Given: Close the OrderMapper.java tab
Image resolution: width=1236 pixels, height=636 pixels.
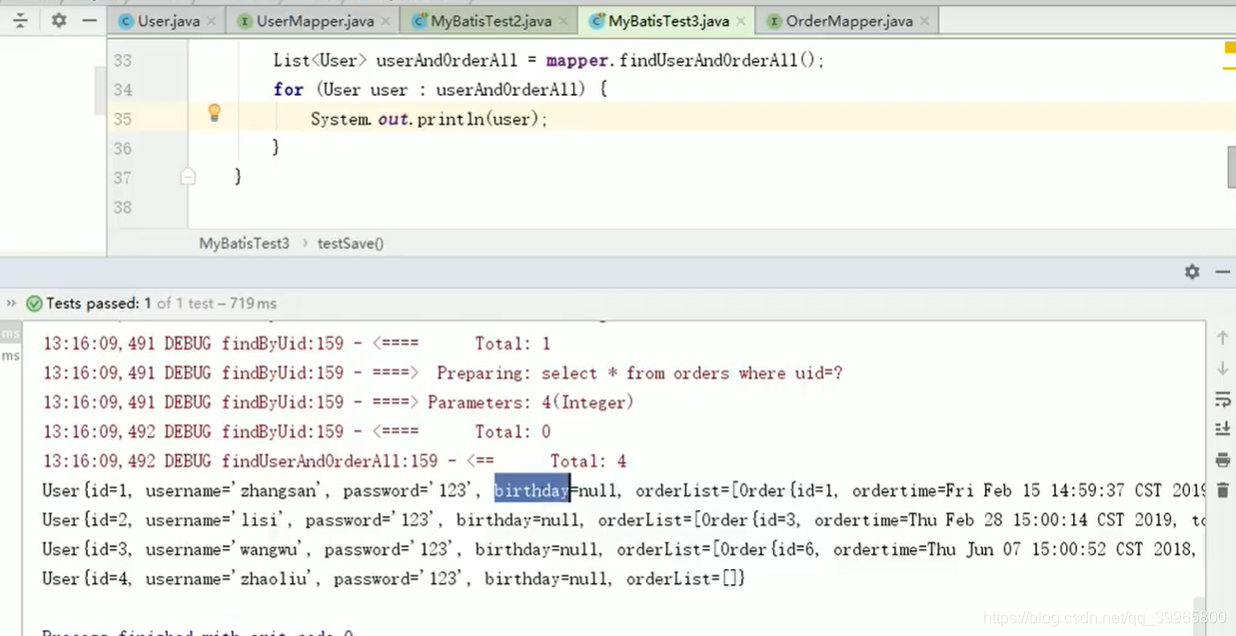Looking at the screenshot, I should (x=923, y=21).
